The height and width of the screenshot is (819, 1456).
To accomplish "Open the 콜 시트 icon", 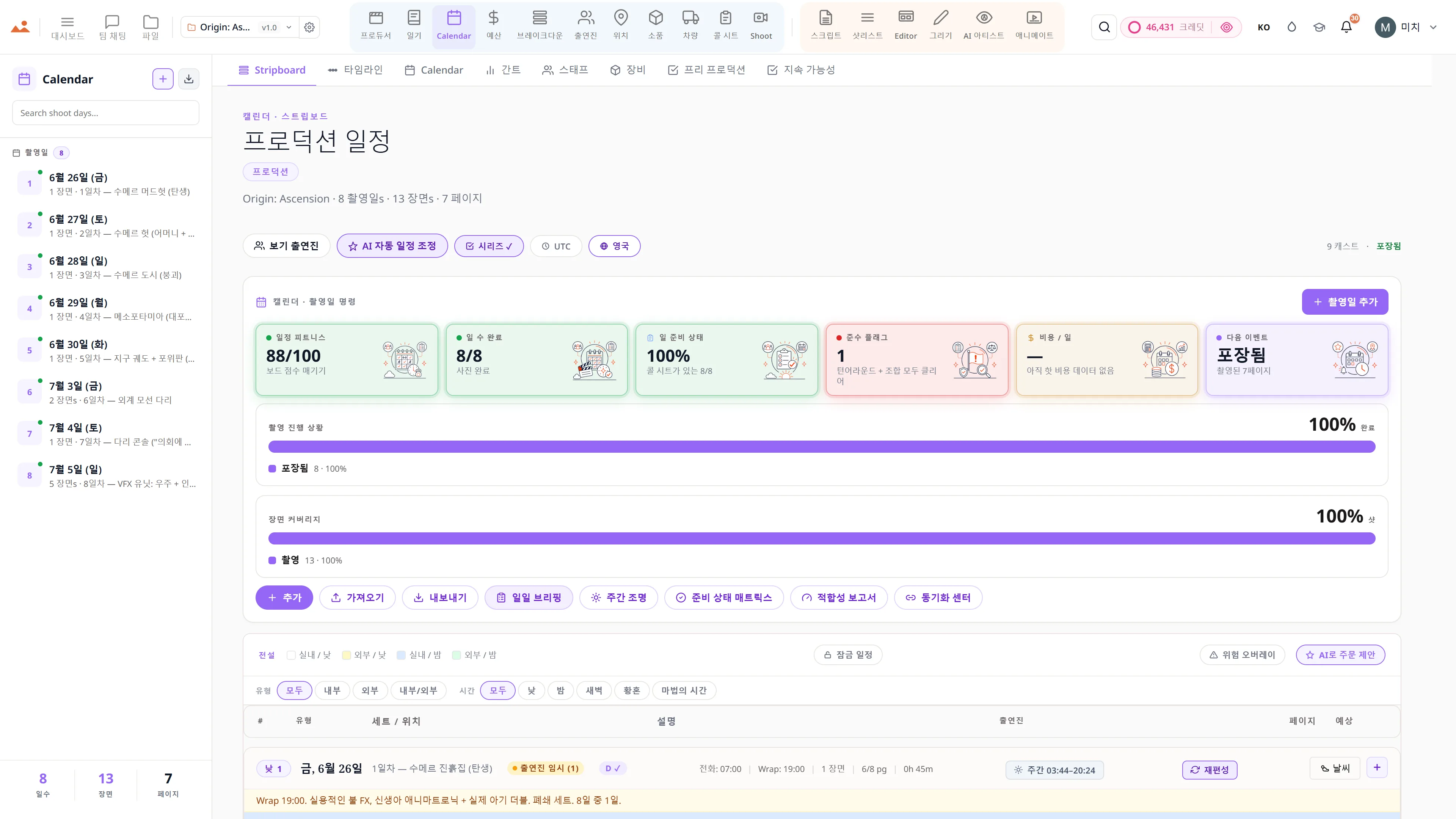I will pyautogui.click(x=726, y=26).
